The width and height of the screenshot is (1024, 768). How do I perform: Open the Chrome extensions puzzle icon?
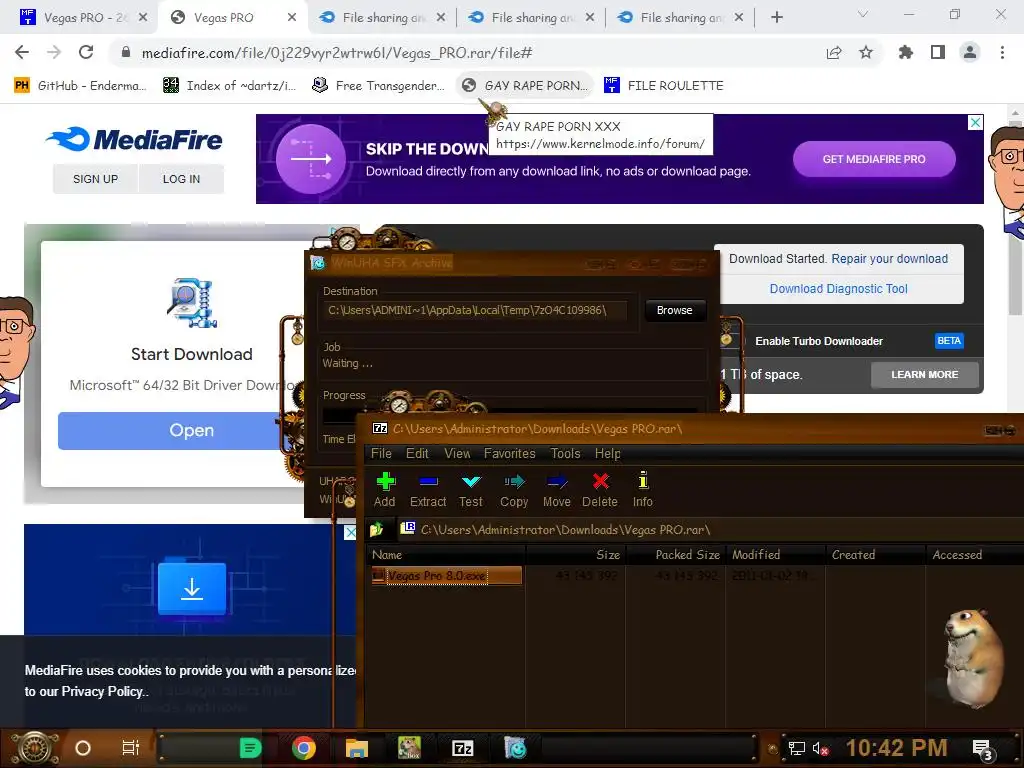coord(906,52)
